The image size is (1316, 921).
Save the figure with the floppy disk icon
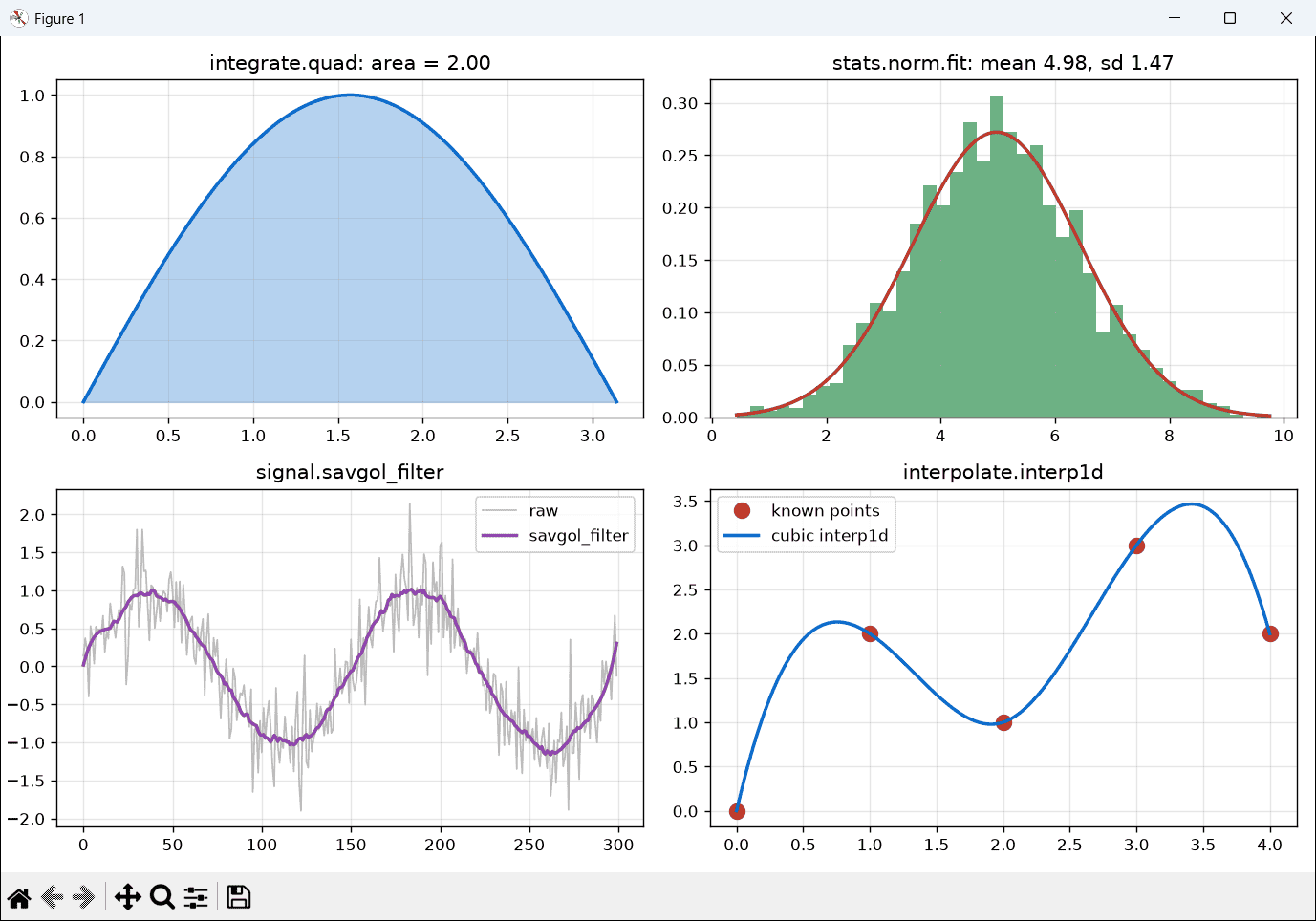(239, 897)
